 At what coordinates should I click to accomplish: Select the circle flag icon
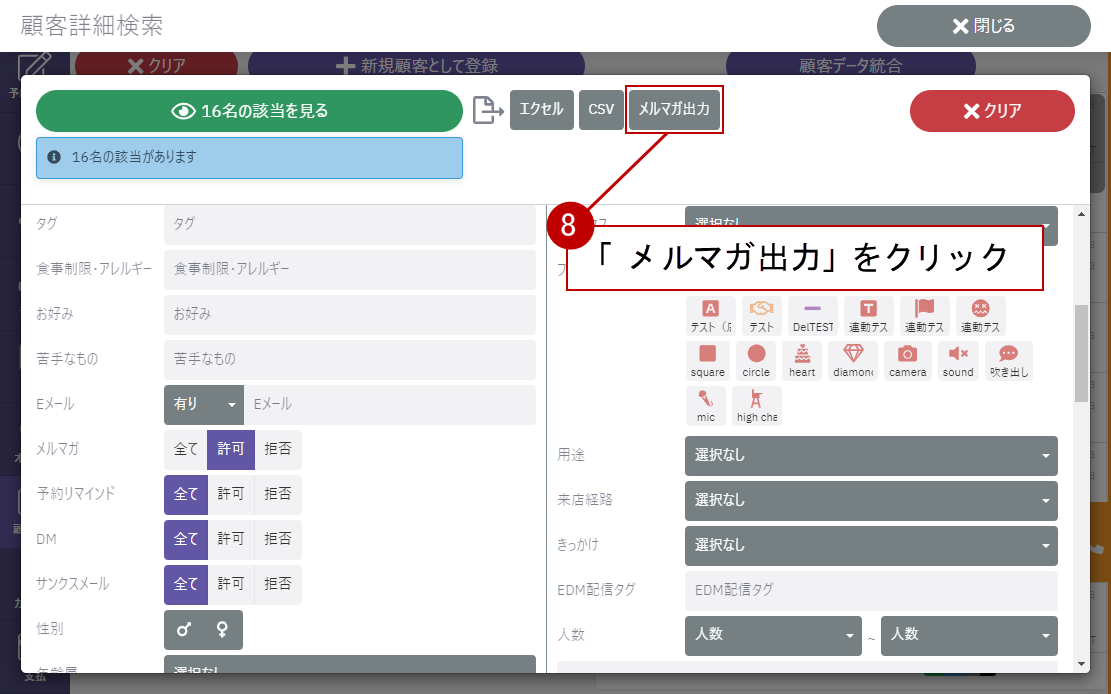pyautogui.click(x=756, y=360)
